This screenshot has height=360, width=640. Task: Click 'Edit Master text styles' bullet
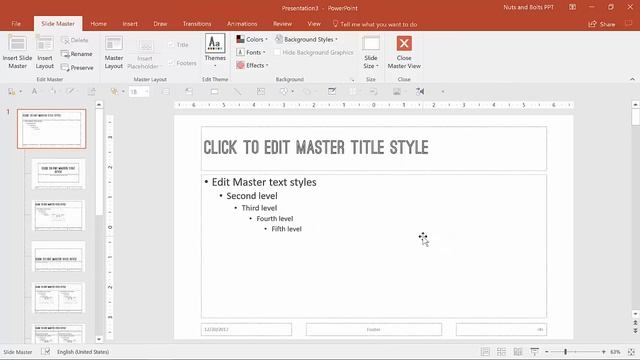[264, 182]
